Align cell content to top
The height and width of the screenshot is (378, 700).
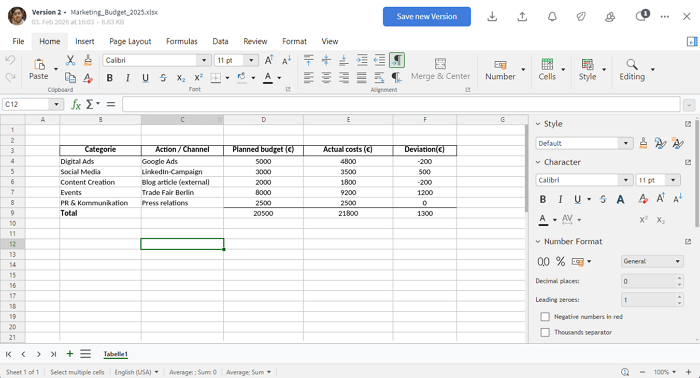pos(308,60)
